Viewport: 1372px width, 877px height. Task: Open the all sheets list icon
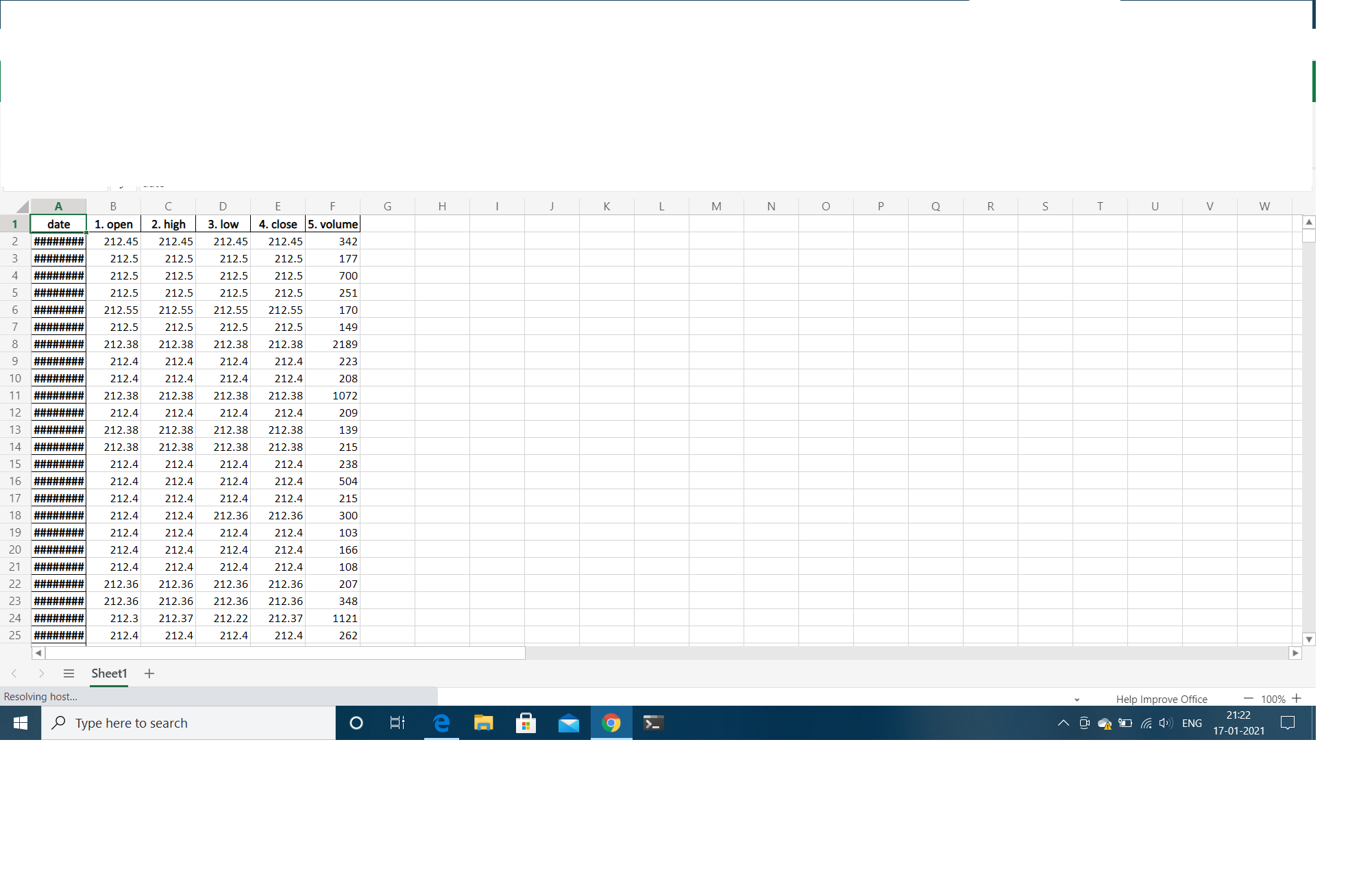click(69, 674)
